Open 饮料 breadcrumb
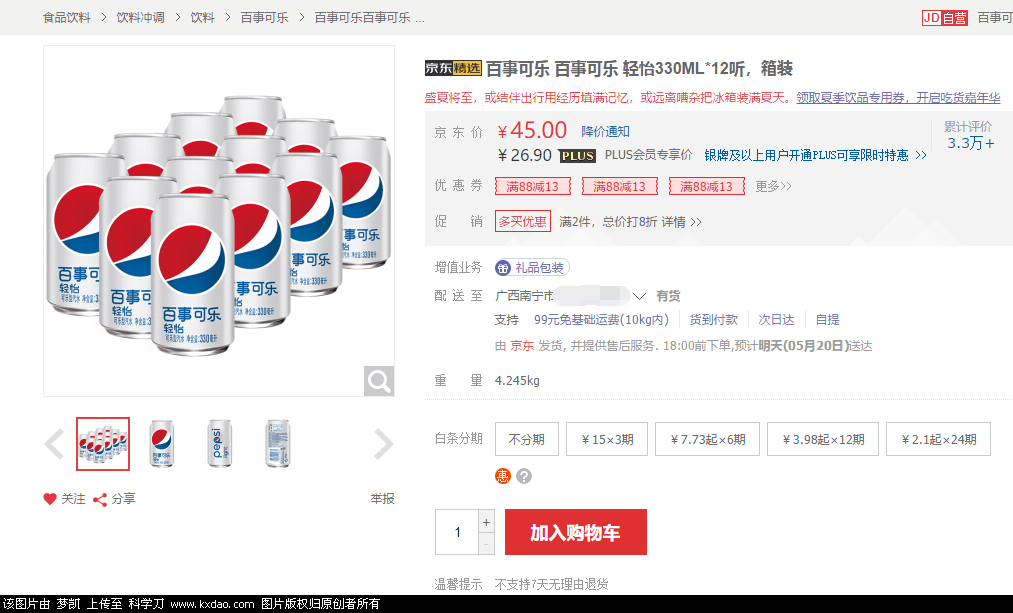The height and width of the screenshot is (613, 1013). (202, 18)
